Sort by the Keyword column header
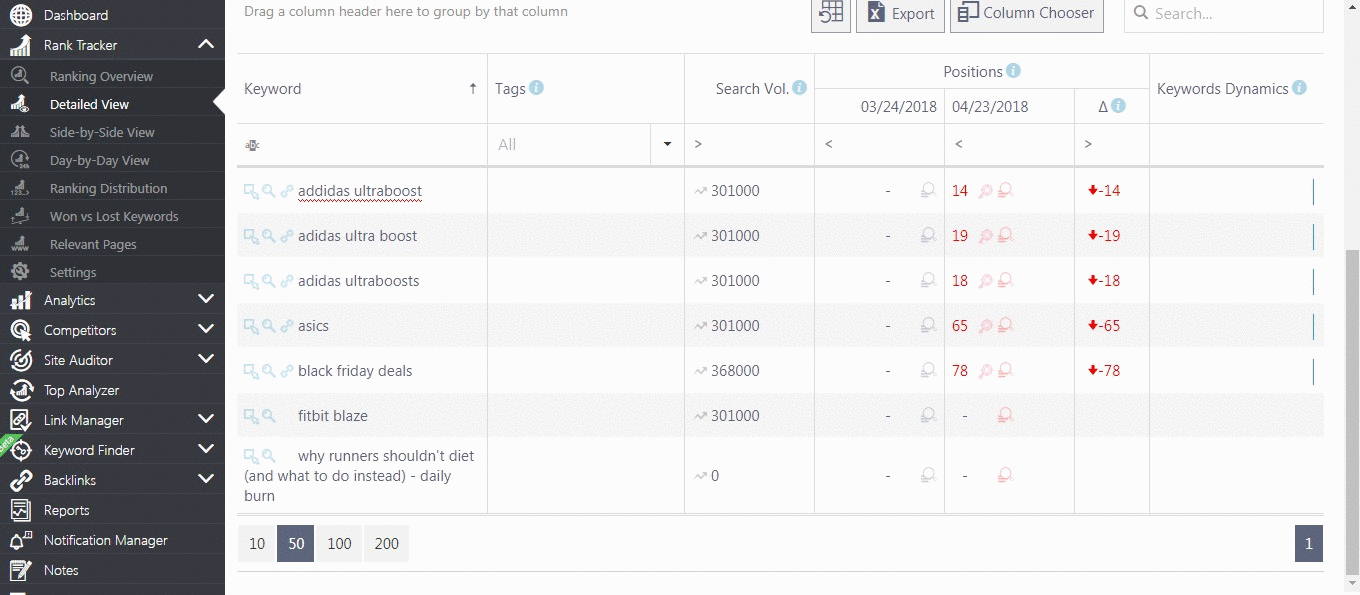The width and height of the screenshot is (1360, 595). (x=362, y=89)
